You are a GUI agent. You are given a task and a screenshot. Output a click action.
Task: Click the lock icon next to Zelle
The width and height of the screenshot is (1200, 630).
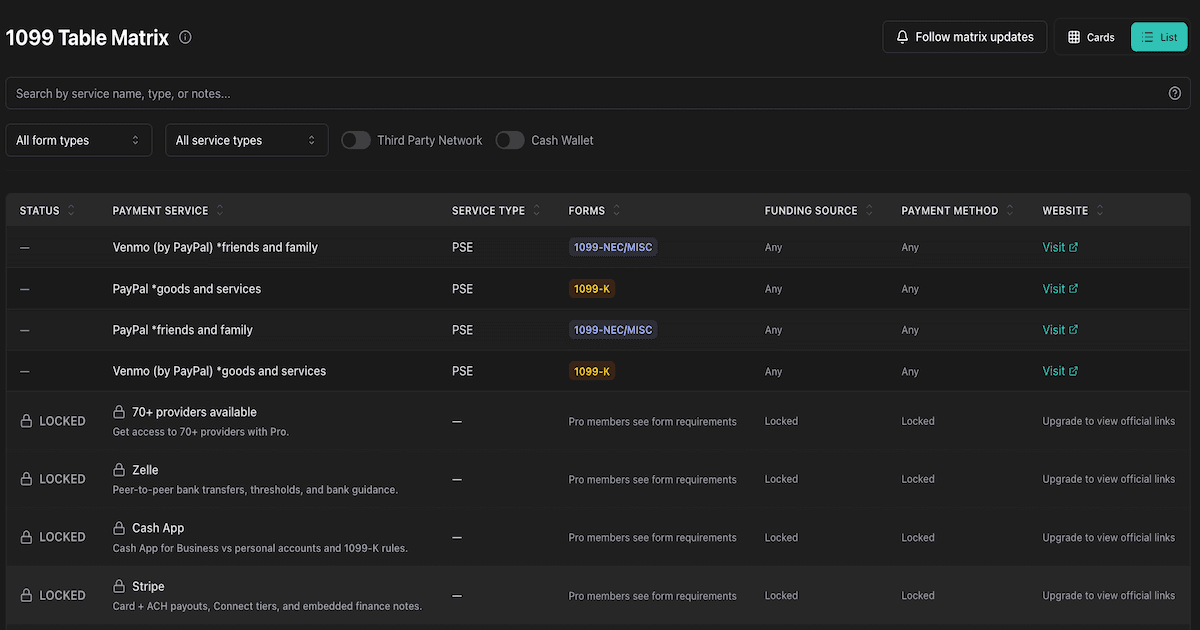pyautogui.click(x=119, y=470)
